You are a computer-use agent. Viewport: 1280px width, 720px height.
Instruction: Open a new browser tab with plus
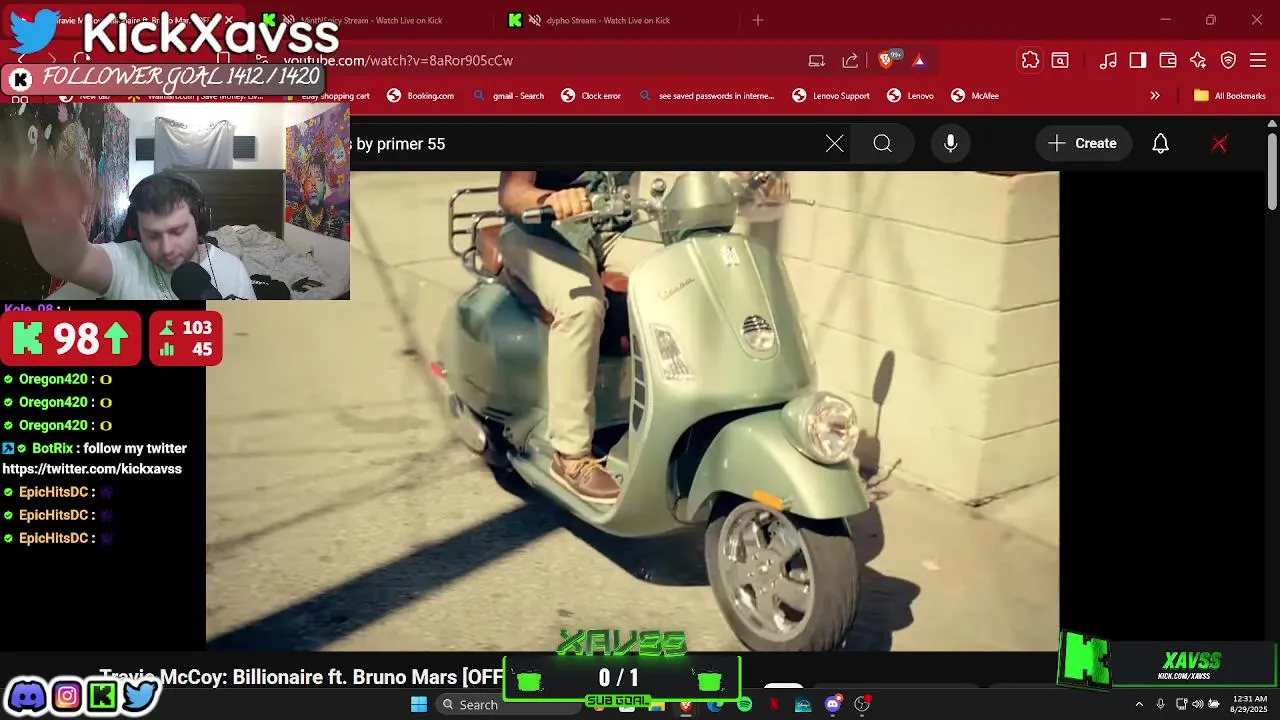click(x=757, y=20)
